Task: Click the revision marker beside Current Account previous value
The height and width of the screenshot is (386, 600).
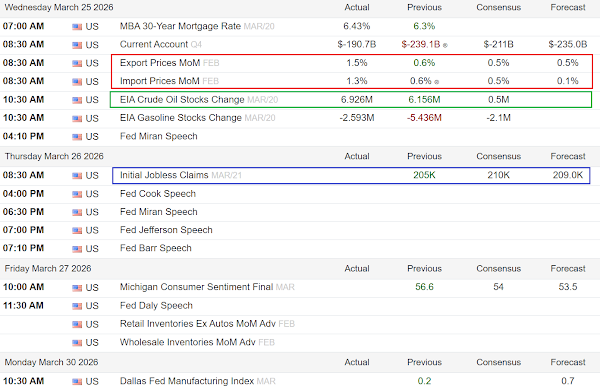Action: (445, 46)
